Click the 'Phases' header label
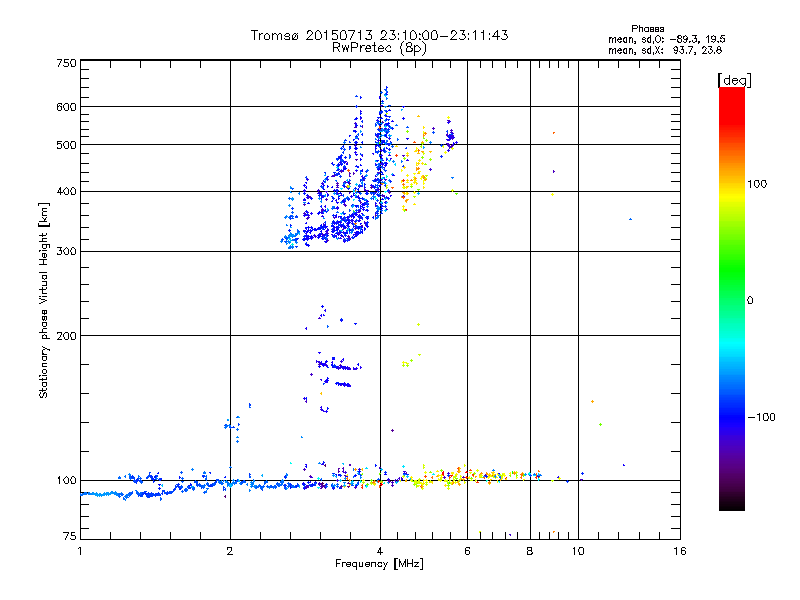Image resolution: width=800 pixels, height=600 pixels. click(647, 29)
